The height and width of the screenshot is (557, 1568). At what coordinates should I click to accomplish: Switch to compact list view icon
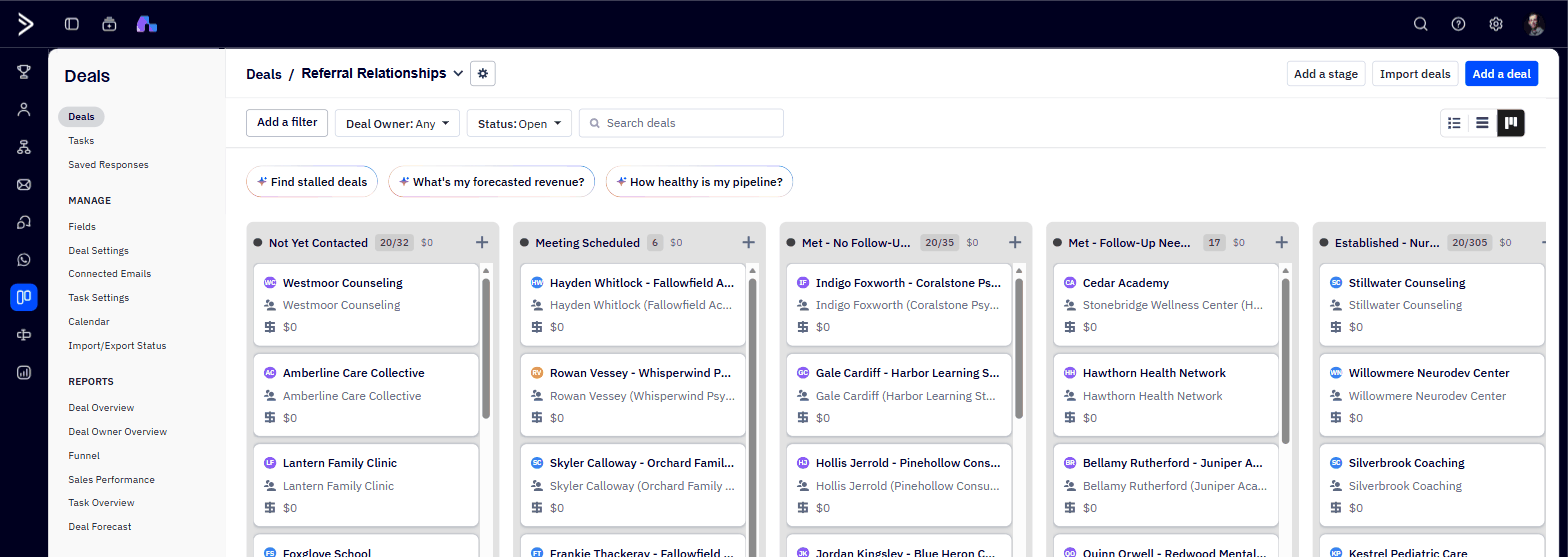pyautogui.click(x=1483, y=123)
